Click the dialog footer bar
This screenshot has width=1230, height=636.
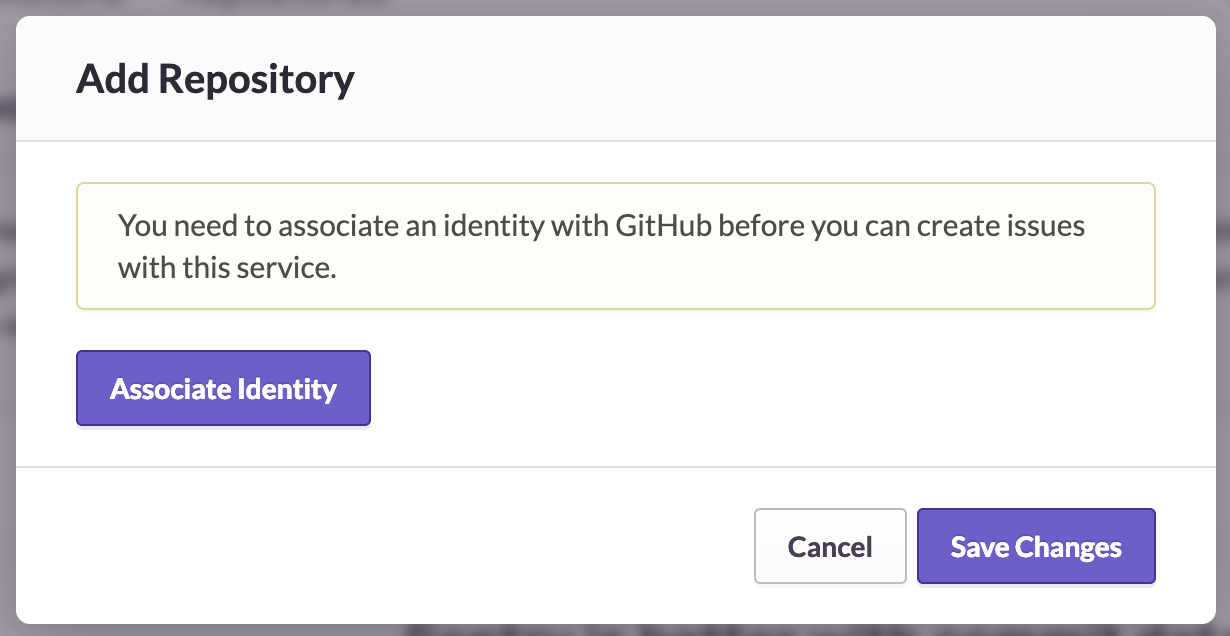[x=400, y=546]
